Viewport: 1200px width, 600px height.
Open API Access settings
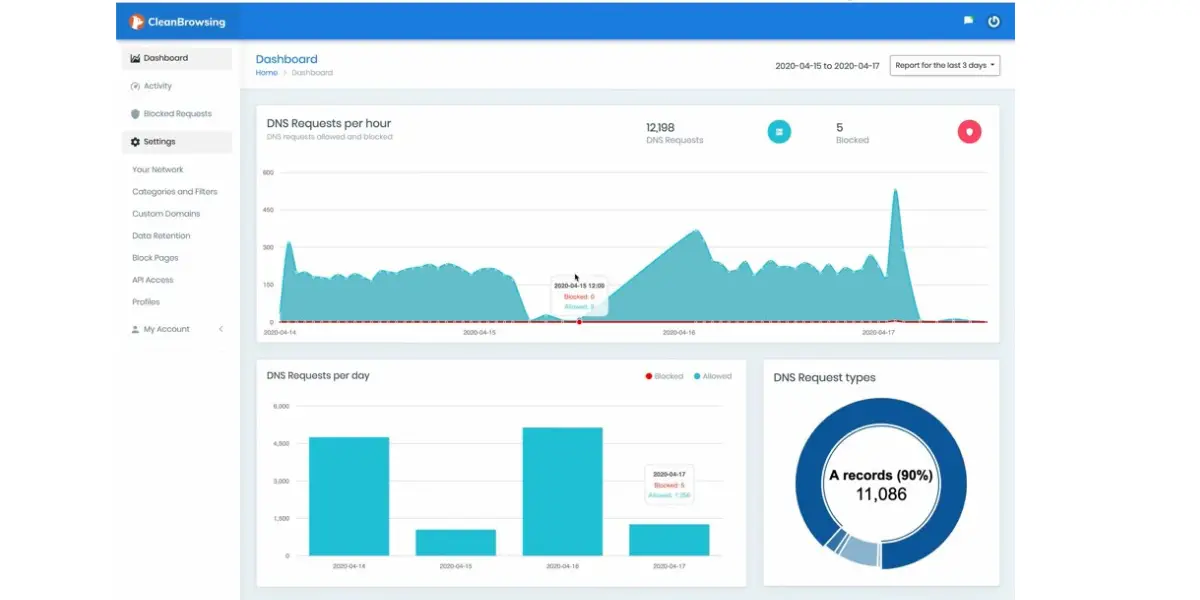tap(153, 280)
